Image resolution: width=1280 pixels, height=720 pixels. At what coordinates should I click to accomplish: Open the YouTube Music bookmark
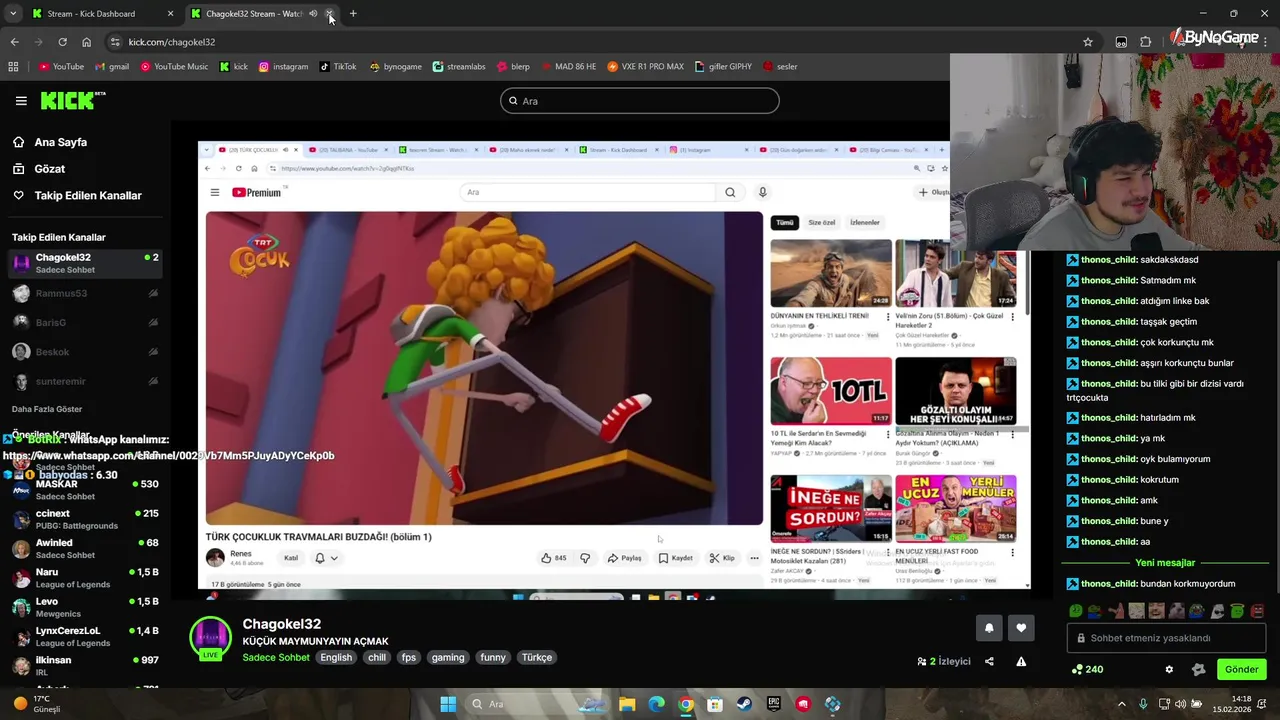click(174, 67)
